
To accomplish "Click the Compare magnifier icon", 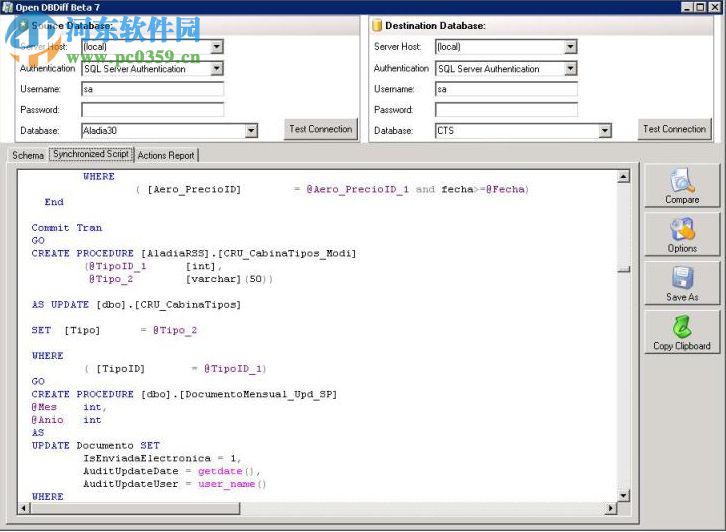I will 682,181.
